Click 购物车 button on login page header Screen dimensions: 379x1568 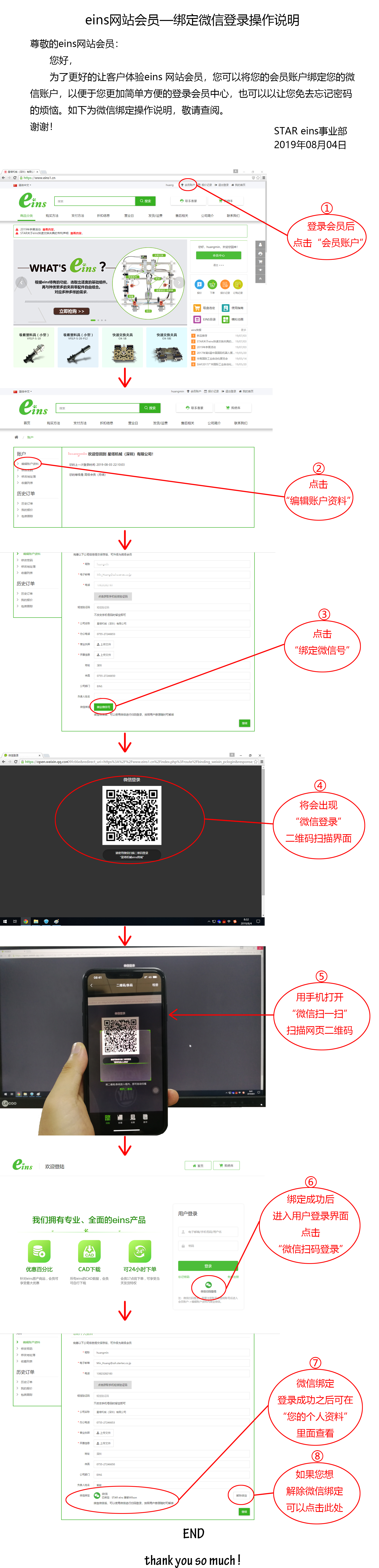(226, 1166)
